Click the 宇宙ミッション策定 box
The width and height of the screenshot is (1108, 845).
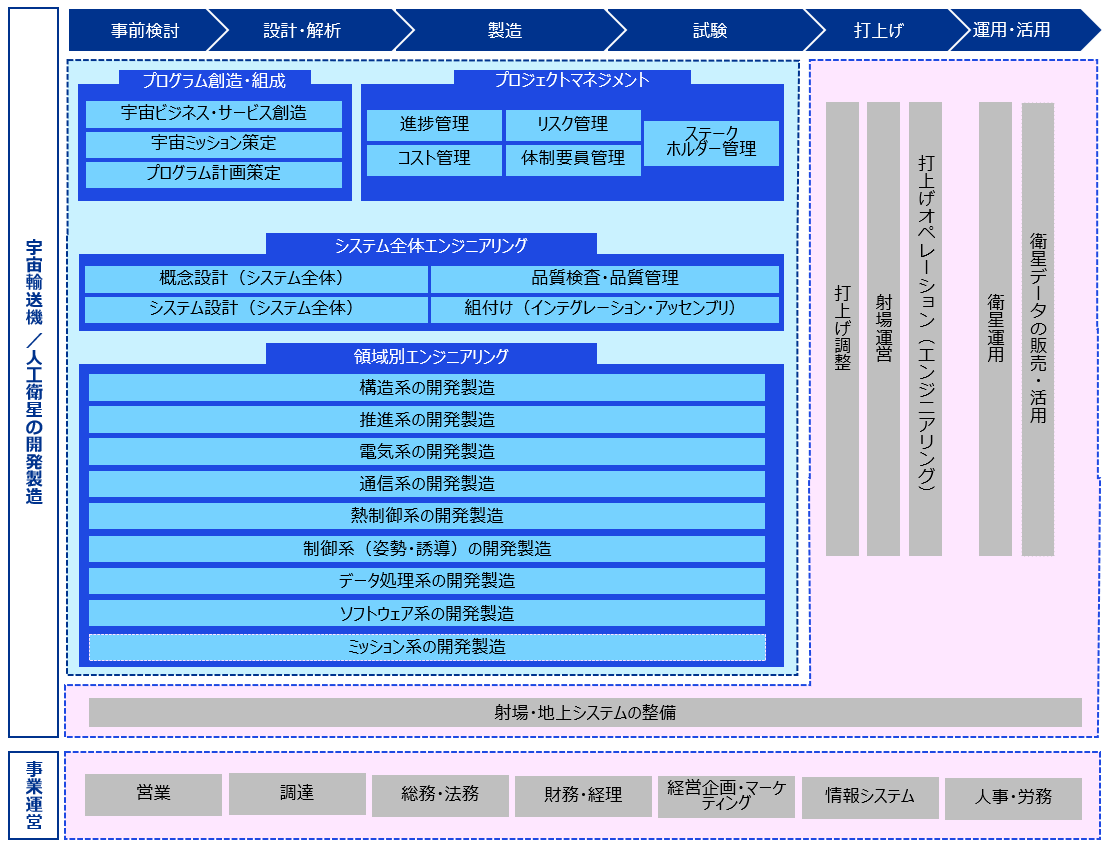pos(213,143)
